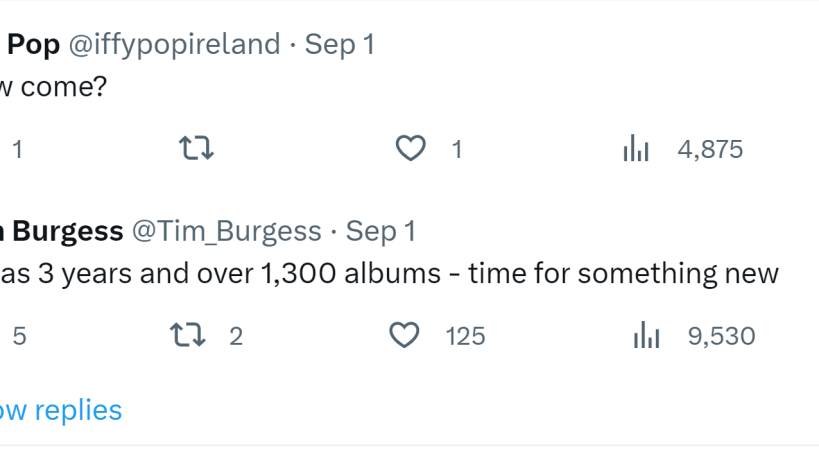Click reply count 5 on Burgess tweet

(x=19, y=336)
